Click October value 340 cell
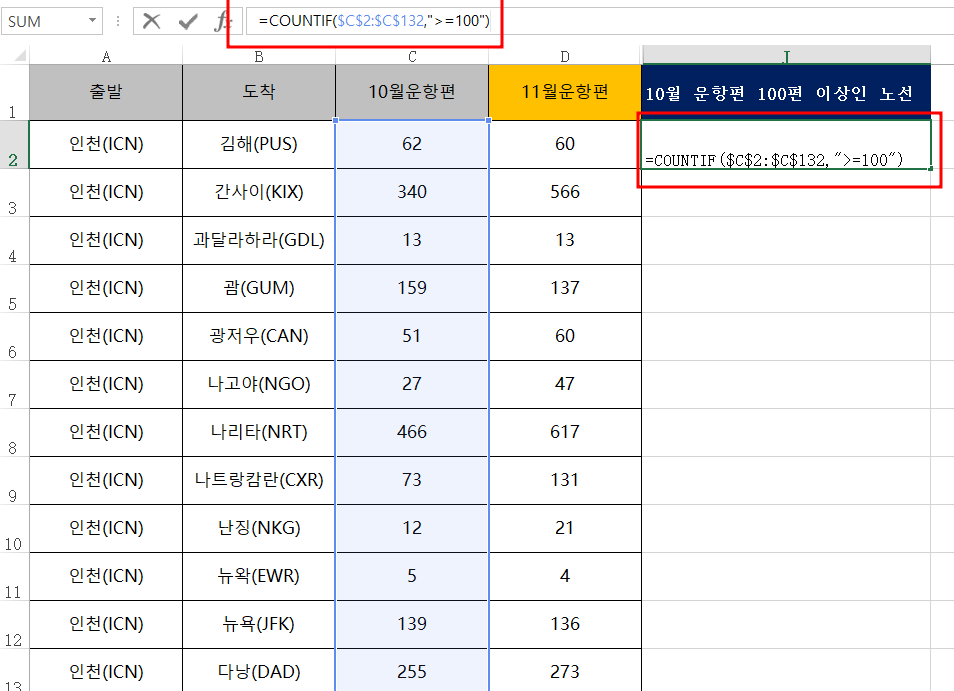This screenshot has height=691, width=954. pos(412,193)
